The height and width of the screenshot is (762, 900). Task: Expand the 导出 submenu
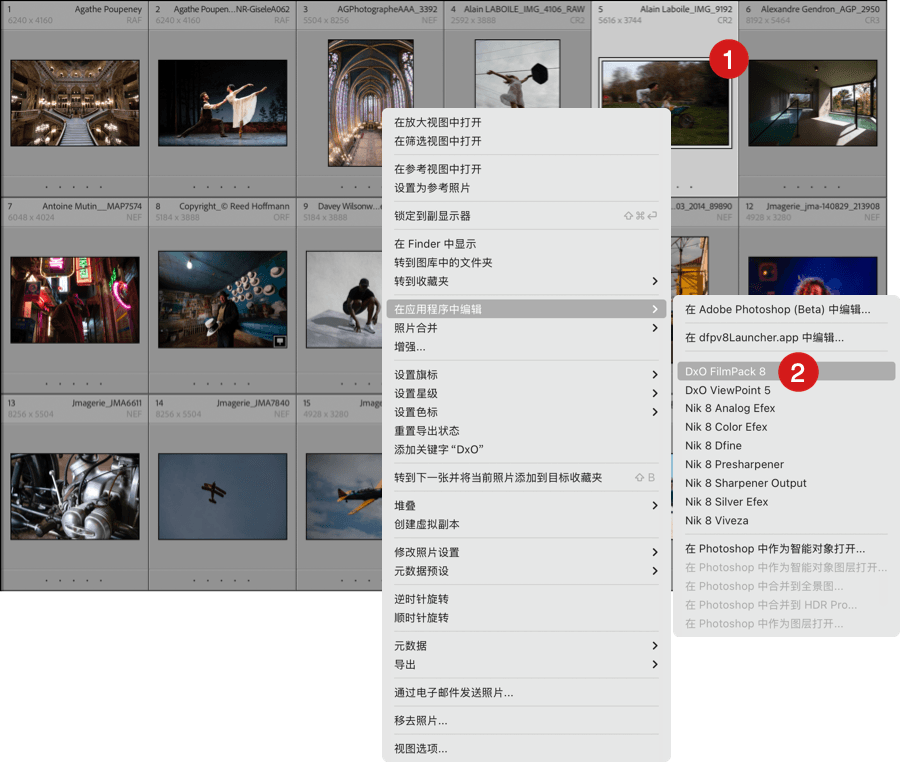tap(655, 665)
